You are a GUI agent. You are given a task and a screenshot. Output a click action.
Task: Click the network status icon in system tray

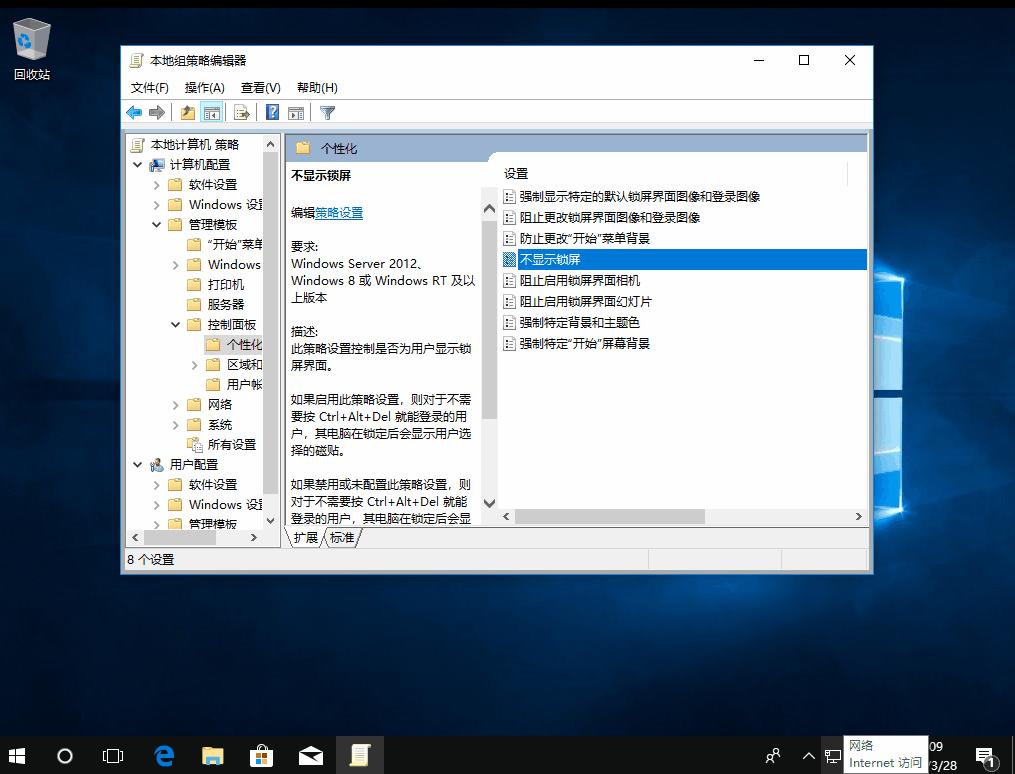point(834,757)
